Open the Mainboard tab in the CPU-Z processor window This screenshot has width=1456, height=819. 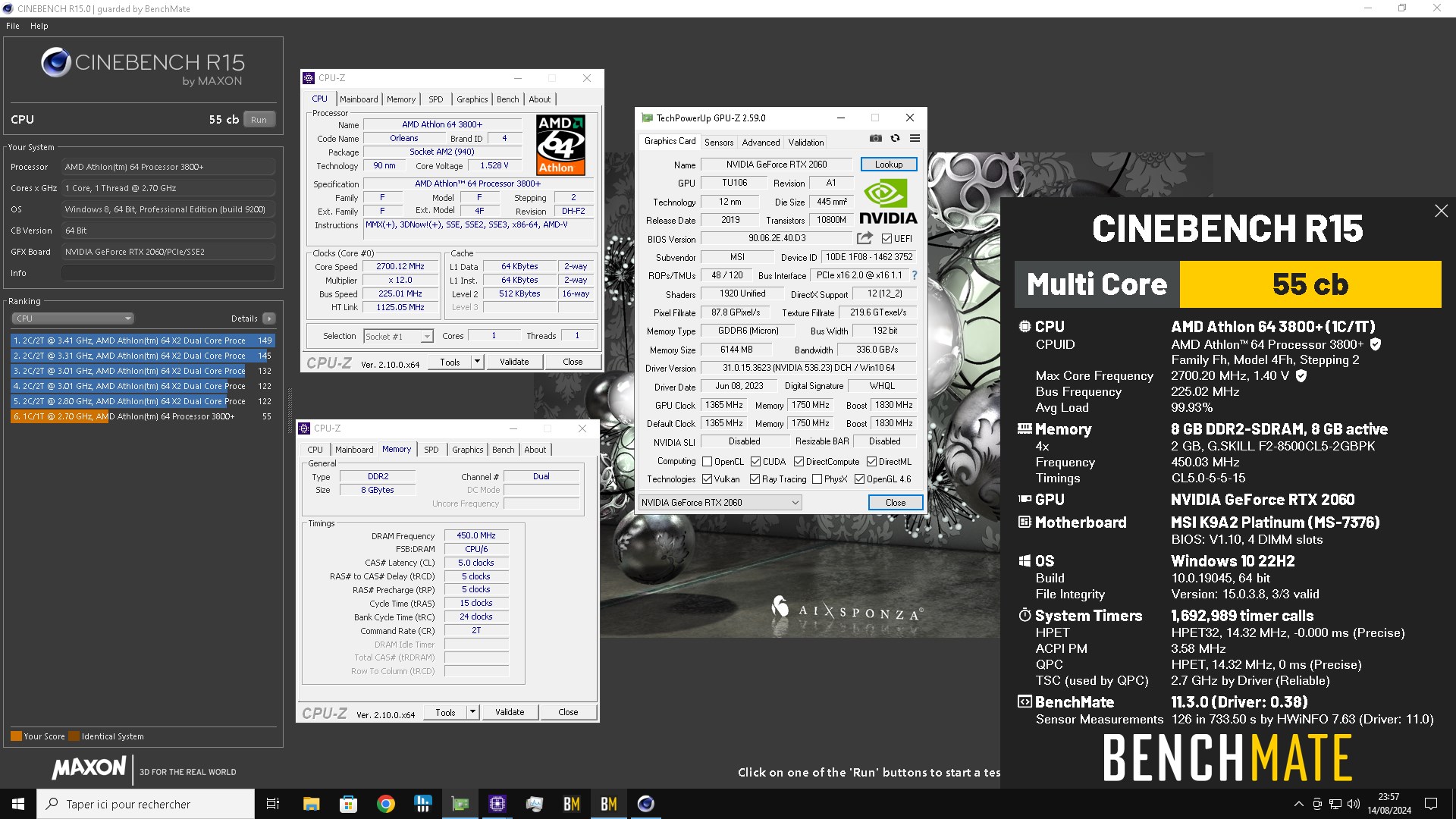point(359,99)
